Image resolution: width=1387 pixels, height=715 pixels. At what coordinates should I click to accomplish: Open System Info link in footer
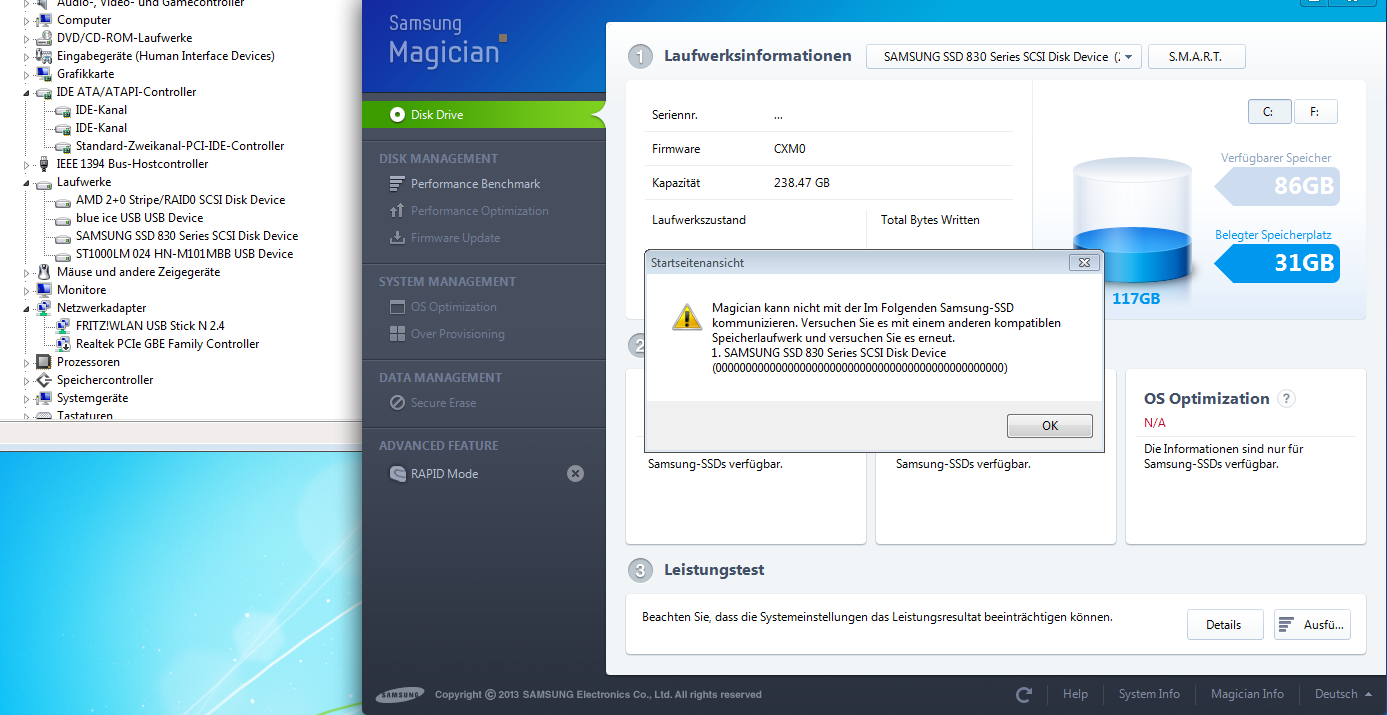1149,694
